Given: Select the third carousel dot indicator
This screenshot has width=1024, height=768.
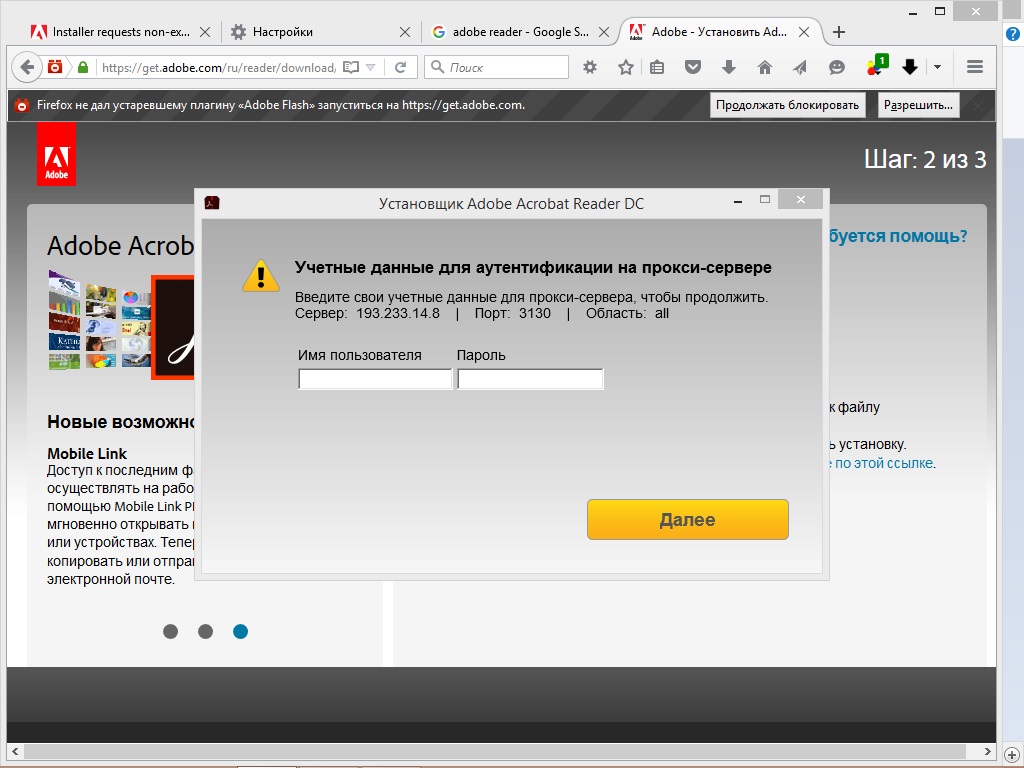Looking at the screenshot, I should point(240,631).
